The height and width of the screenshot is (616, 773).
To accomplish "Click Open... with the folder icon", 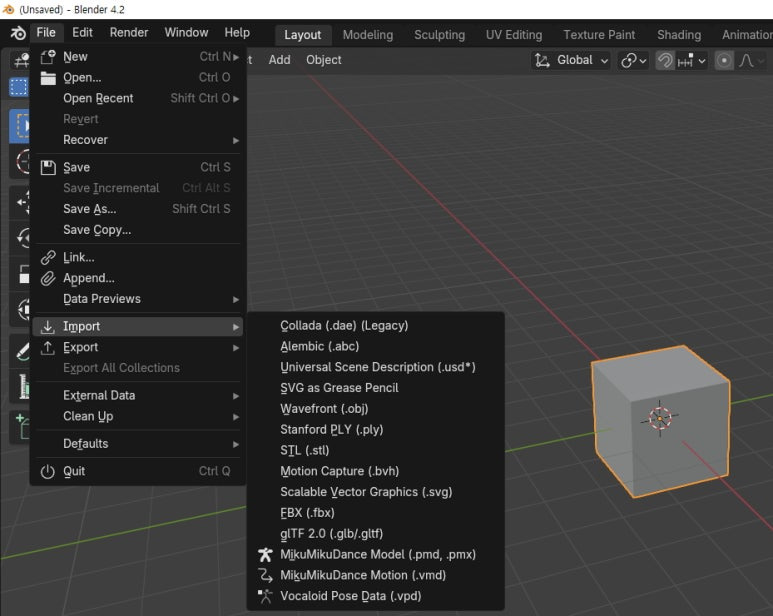I will pos(138,77).
